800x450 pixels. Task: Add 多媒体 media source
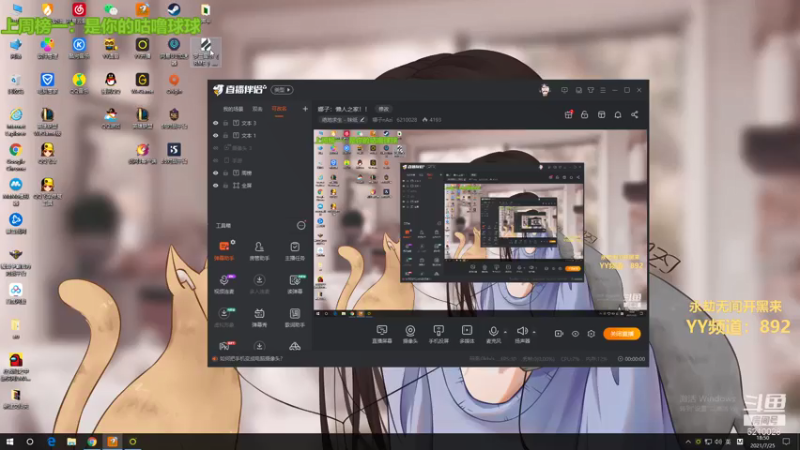[x=467, y=334]
